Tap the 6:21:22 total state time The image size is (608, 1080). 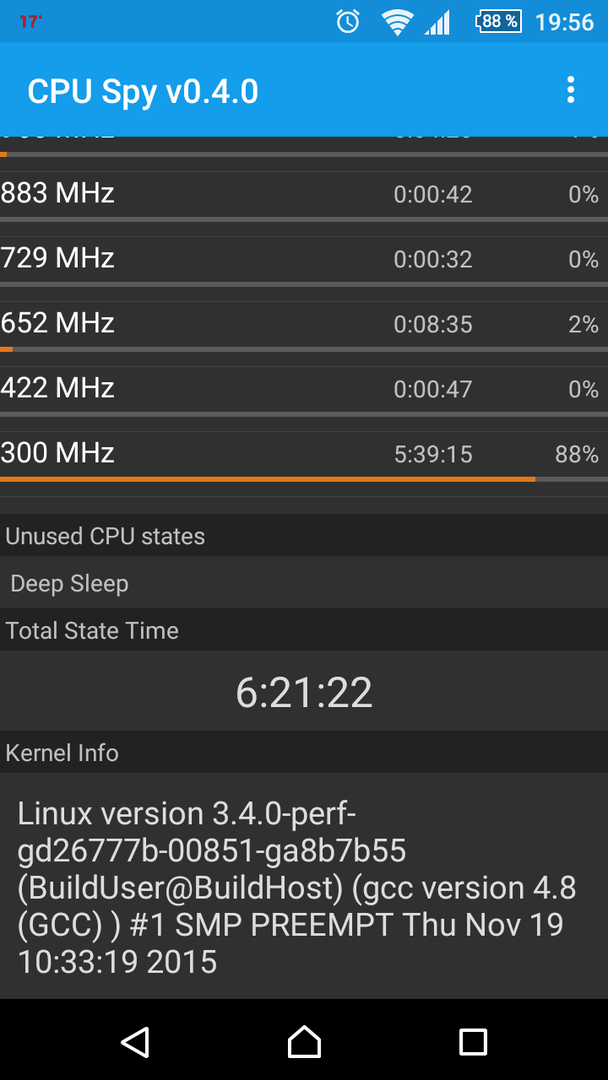pyautogui.click(x=304, y=692)
